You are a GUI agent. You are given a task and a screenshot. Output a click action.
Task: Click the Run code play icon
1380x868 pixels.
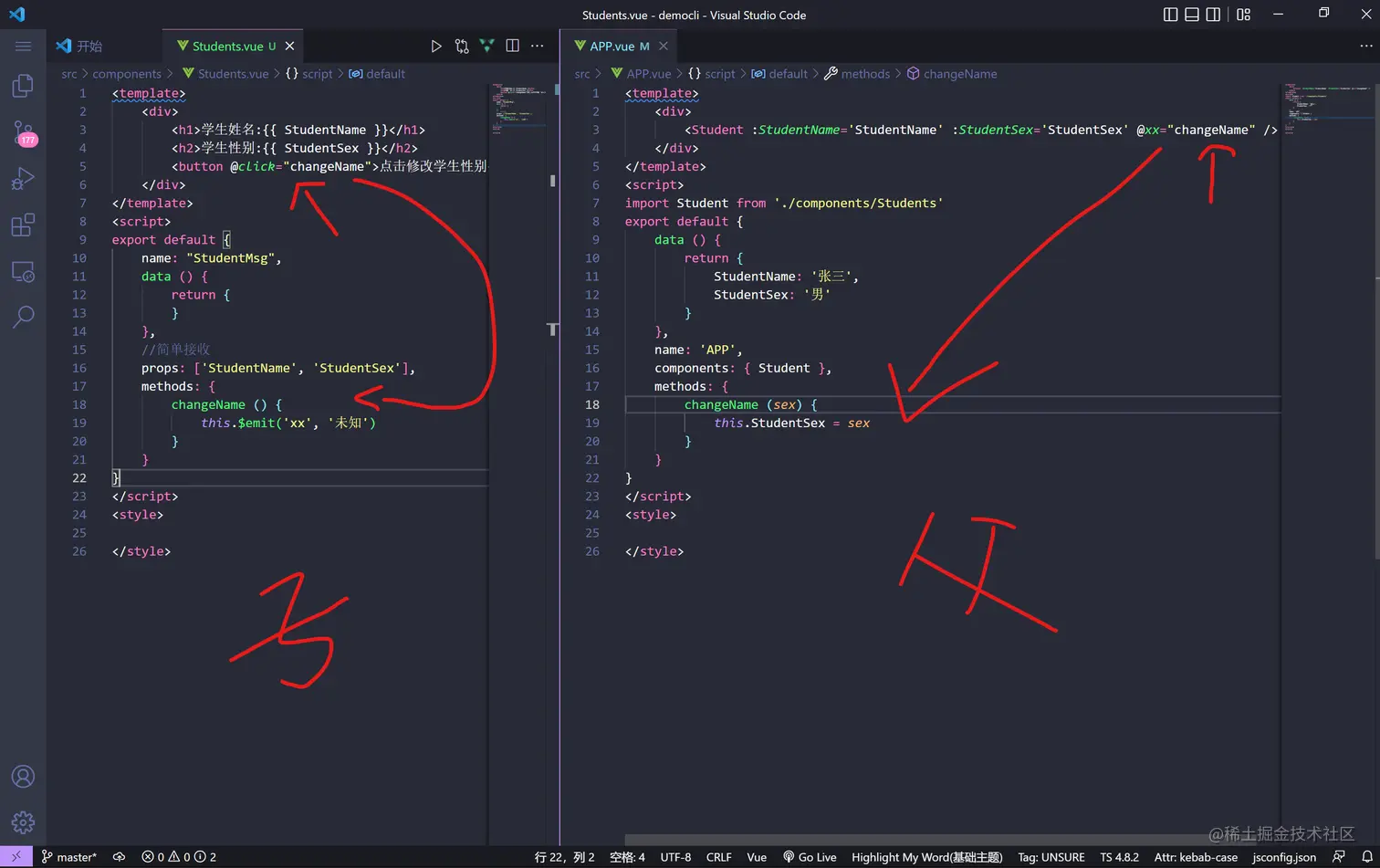436,46
